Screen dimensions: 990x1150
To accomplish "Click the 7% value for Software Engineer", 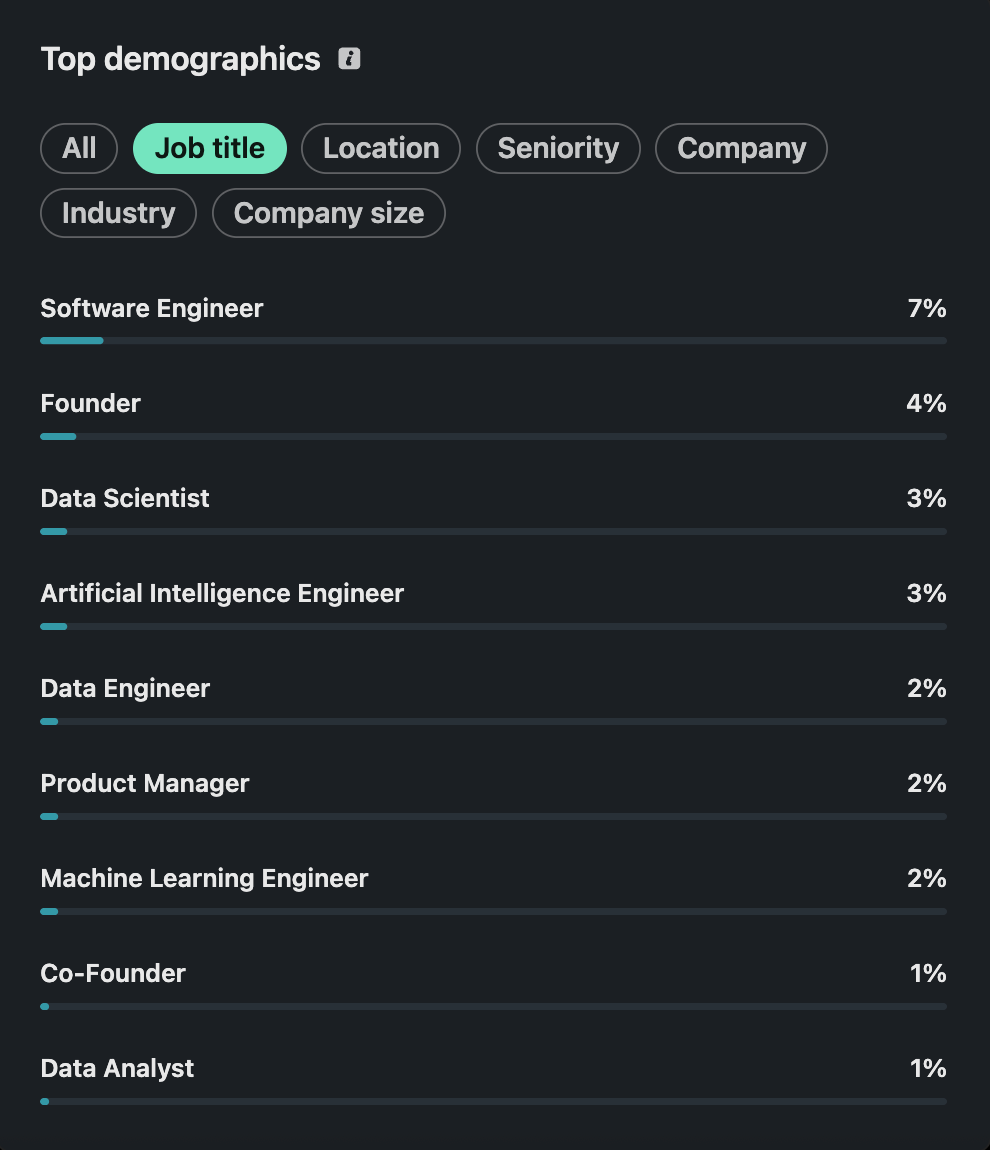I will 927,309.
